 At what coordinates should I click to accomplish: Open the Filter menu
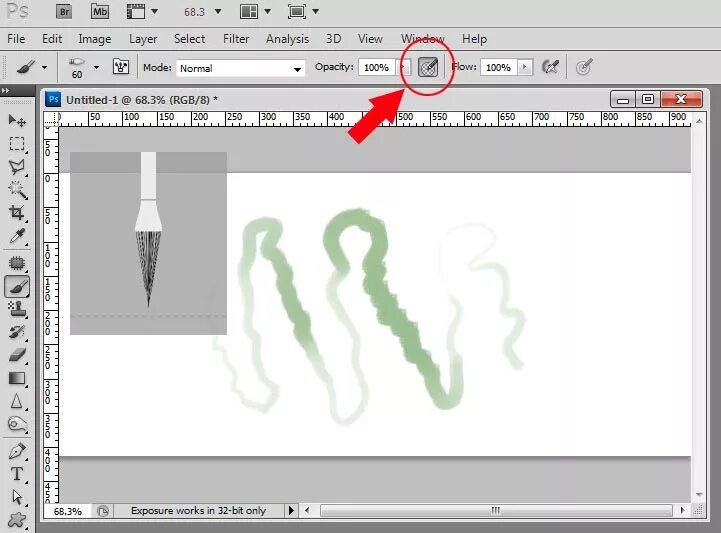click(236, 39)
